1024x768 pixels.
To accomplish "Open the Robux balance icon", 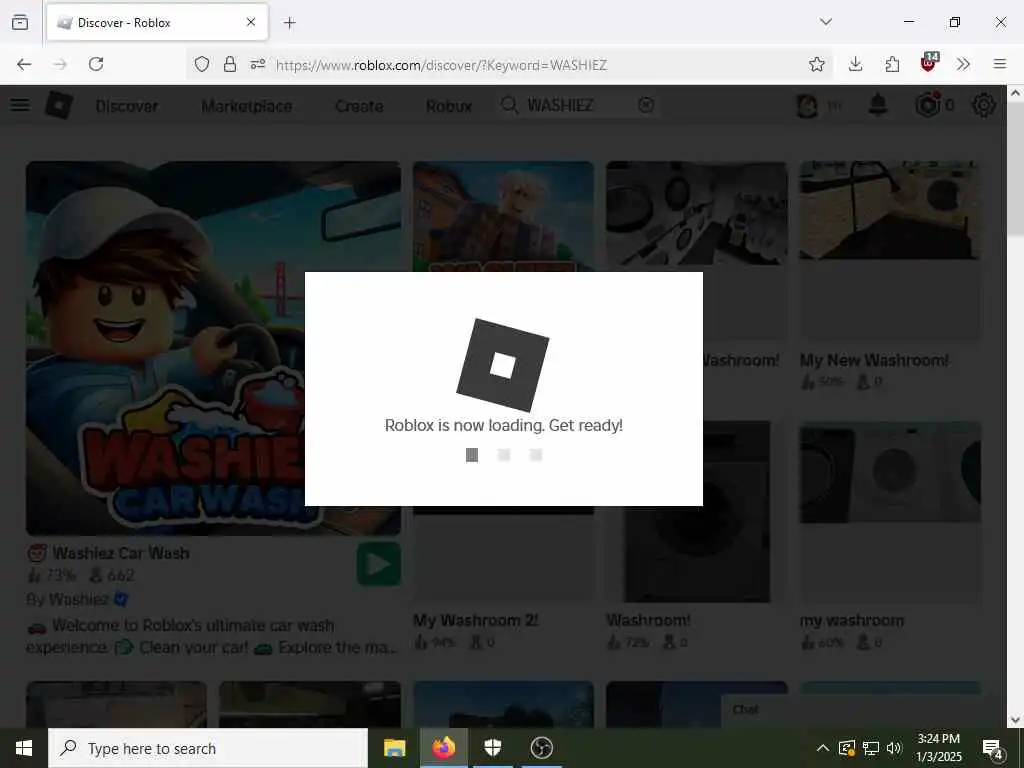I will coord(928,104).
